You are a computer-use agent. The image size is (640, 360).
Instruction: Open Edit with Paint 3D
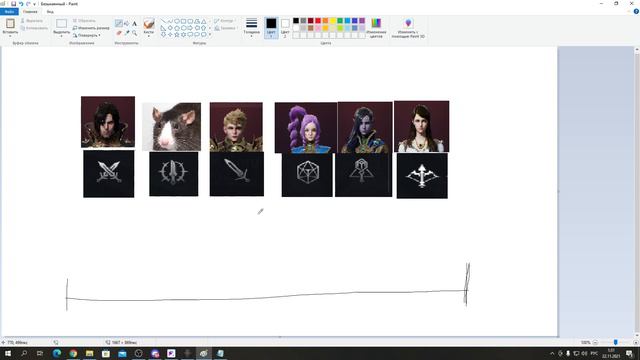pyautogui.click(x=408, y=27)
